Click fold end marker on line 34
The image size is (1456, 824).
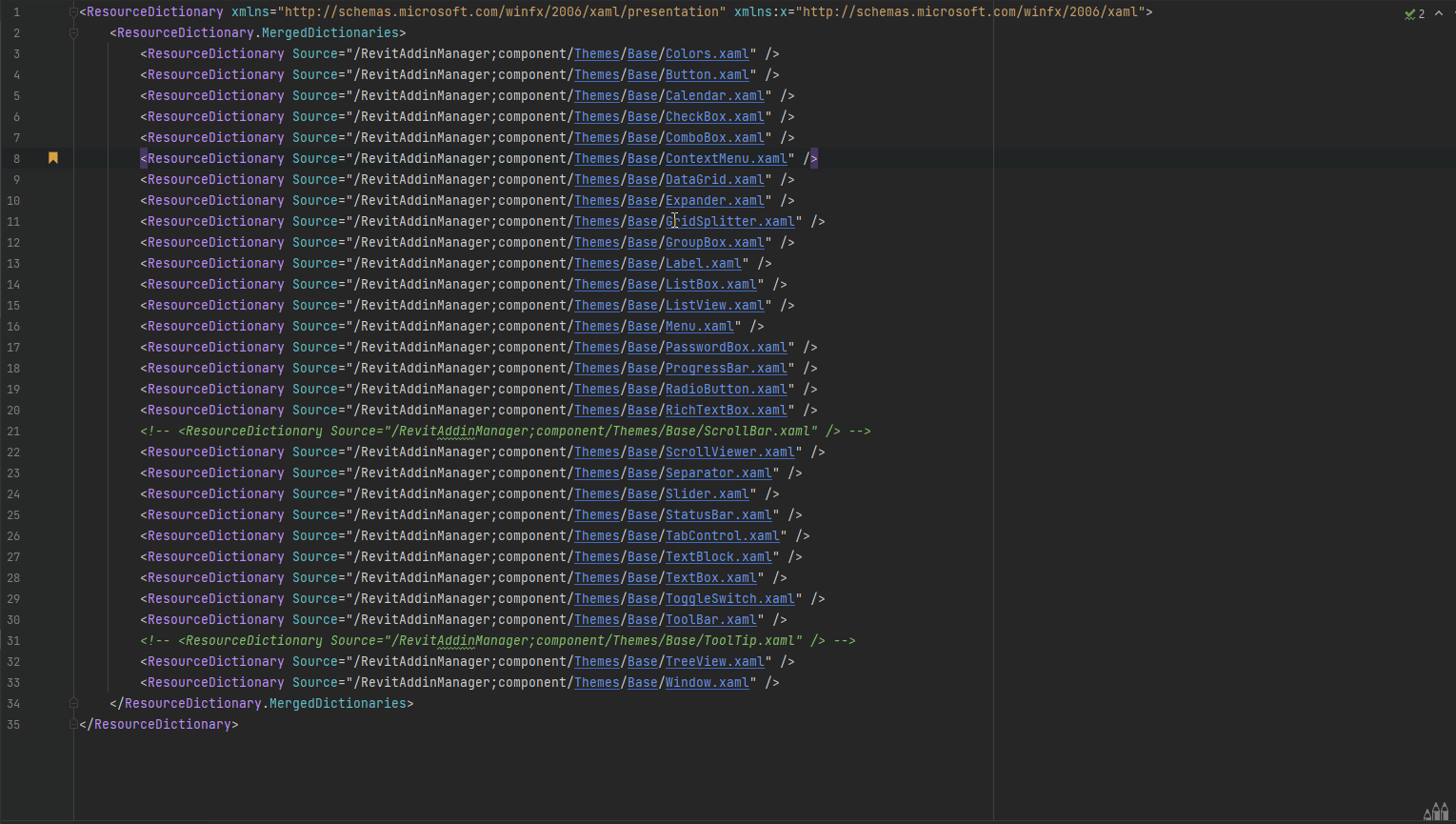73,703
